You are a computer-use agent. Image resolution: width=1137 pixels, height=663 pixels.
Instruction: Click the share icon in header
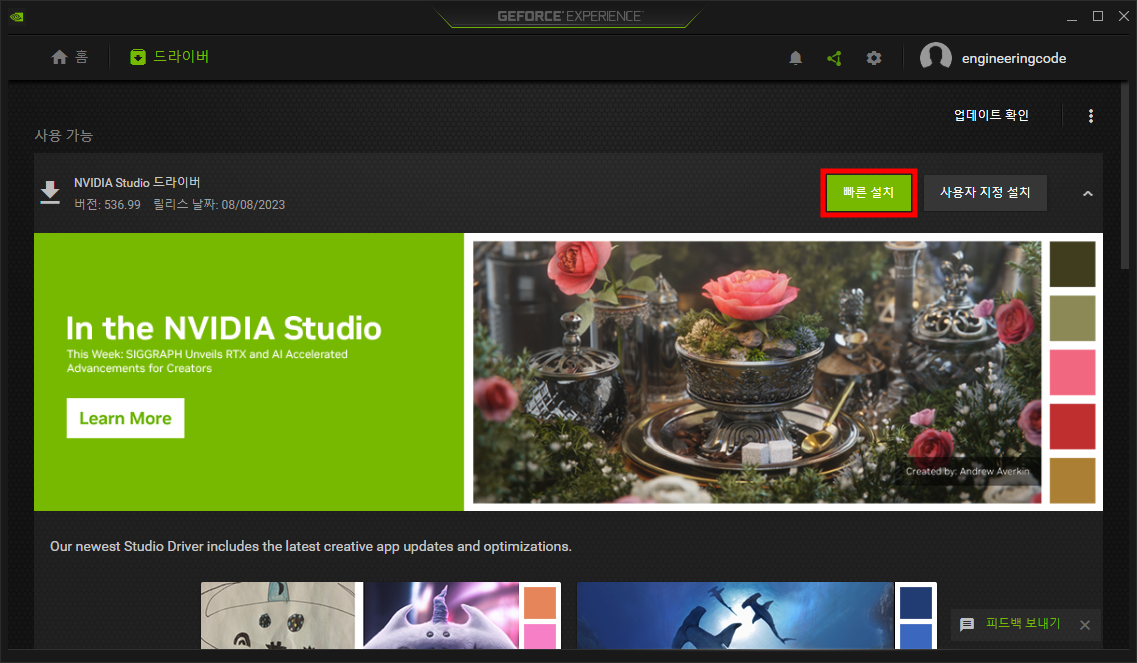tap(835, 58)
